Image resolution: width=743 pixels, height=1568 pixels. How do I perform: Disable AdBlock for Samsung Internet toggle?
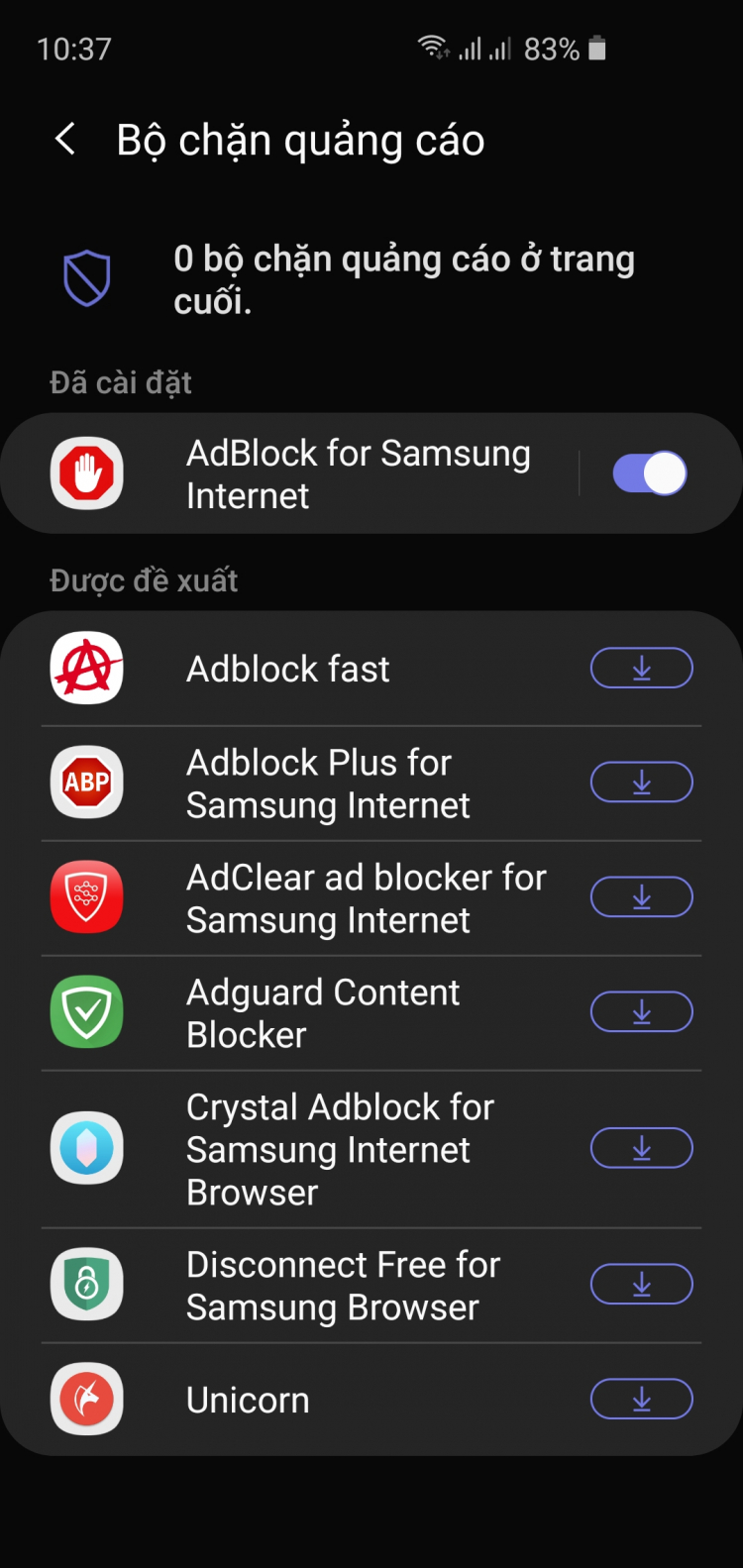(x=650, y=473)
